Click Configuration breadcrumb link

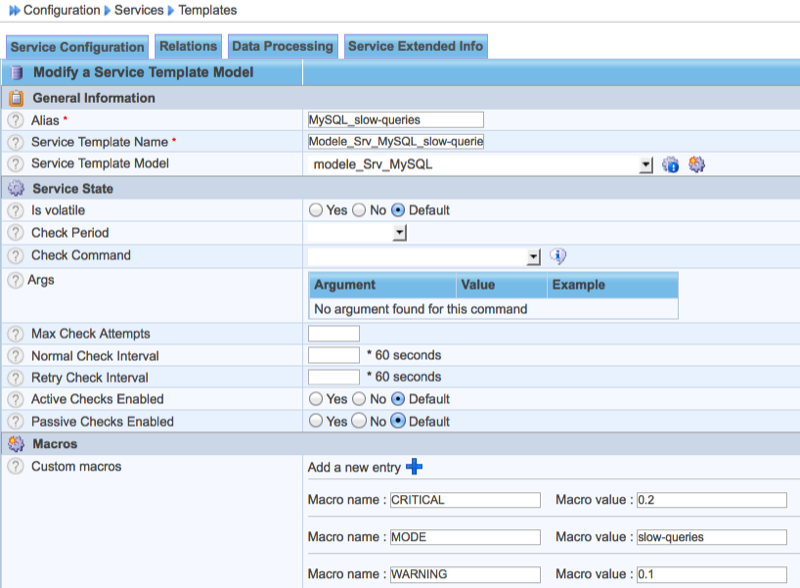pos(62,10)
